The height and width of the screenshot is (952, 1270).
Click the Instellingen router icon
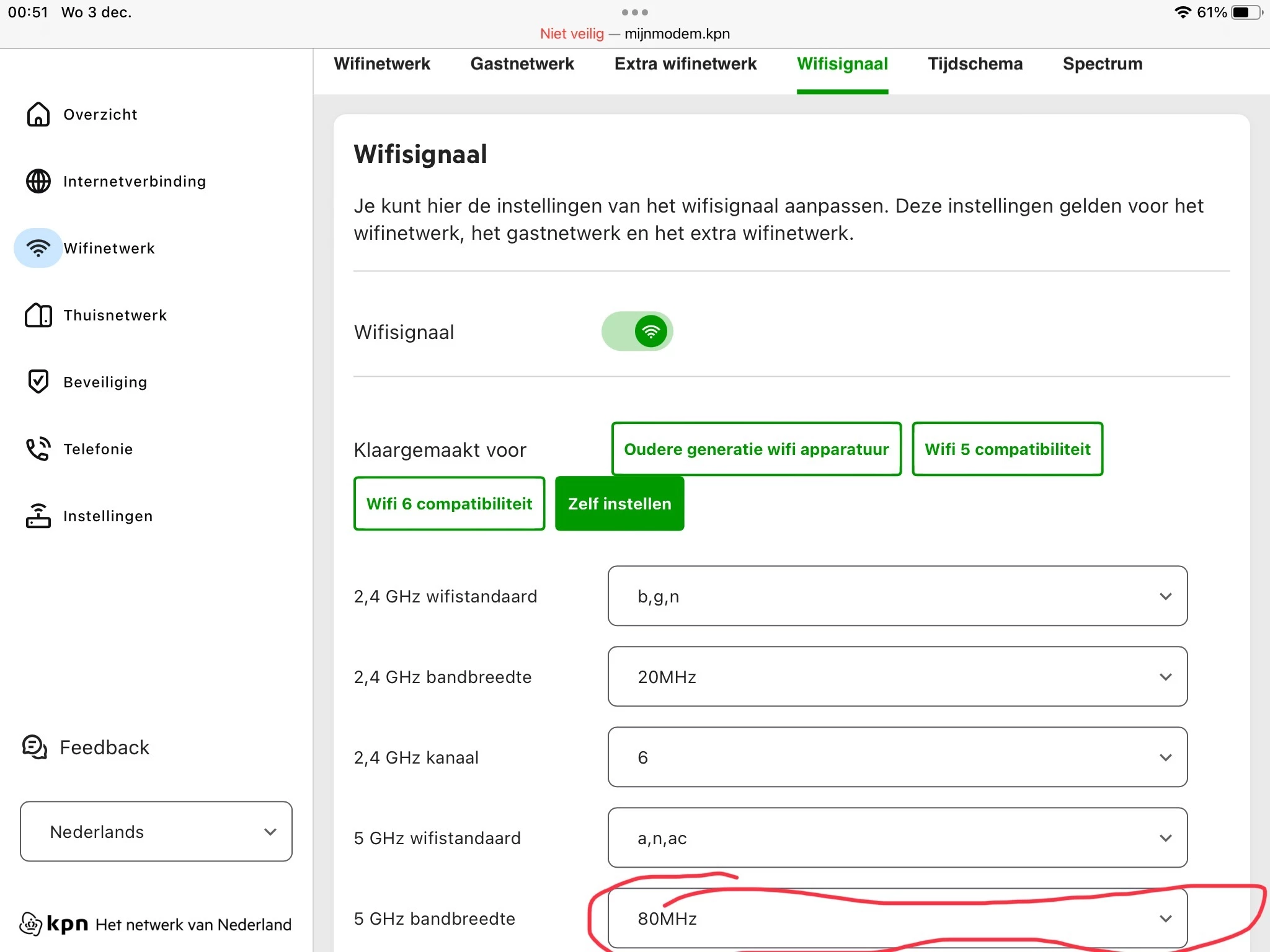38,516
